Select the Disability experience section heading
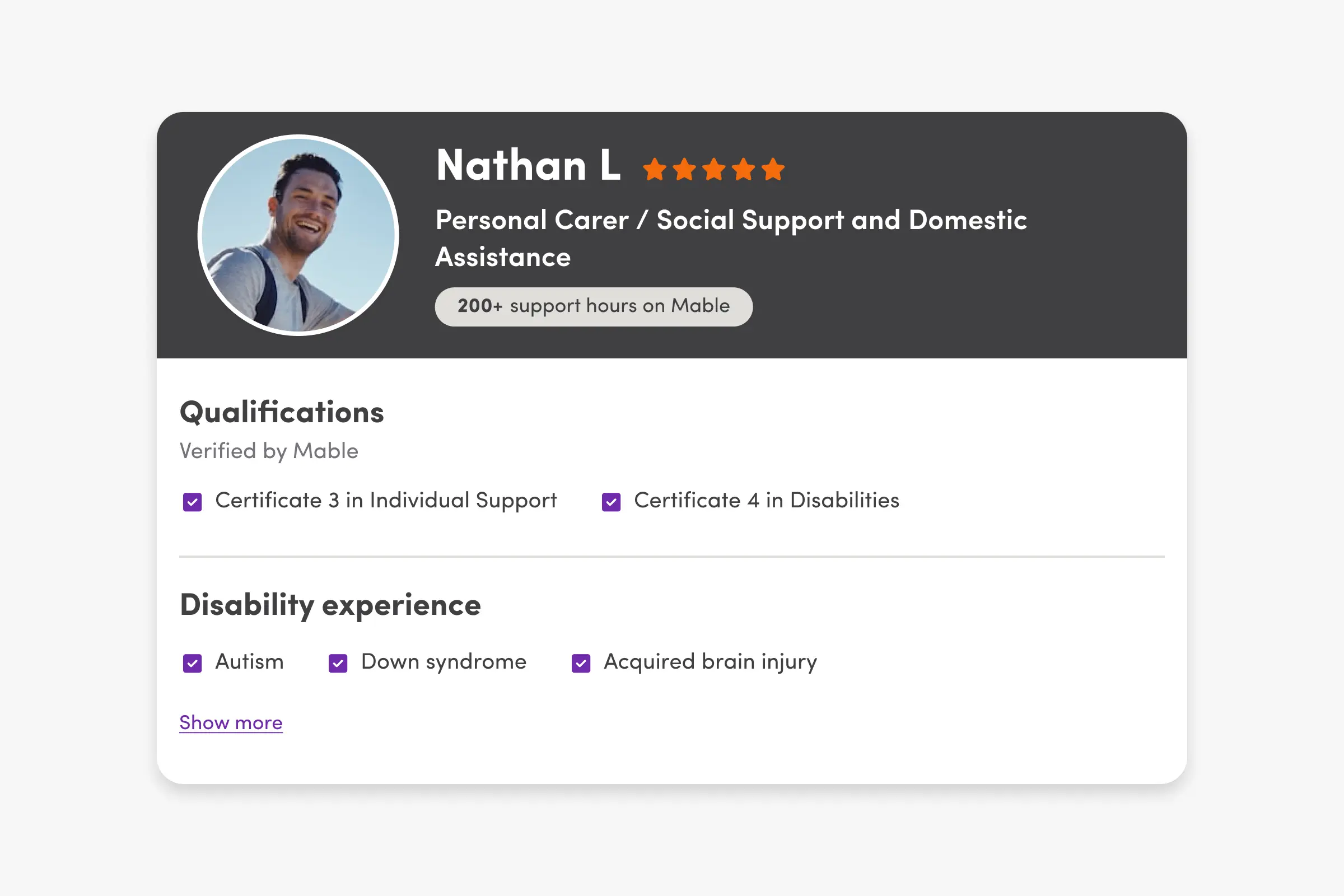1344x896 pixels. coord(330,605)
